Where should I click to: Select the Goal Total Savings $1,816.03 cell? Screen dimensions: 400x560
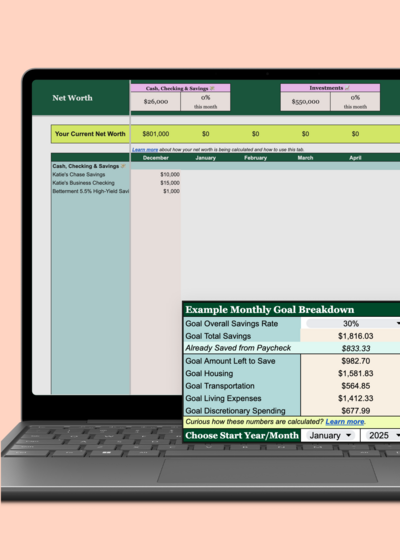point(350,336)
